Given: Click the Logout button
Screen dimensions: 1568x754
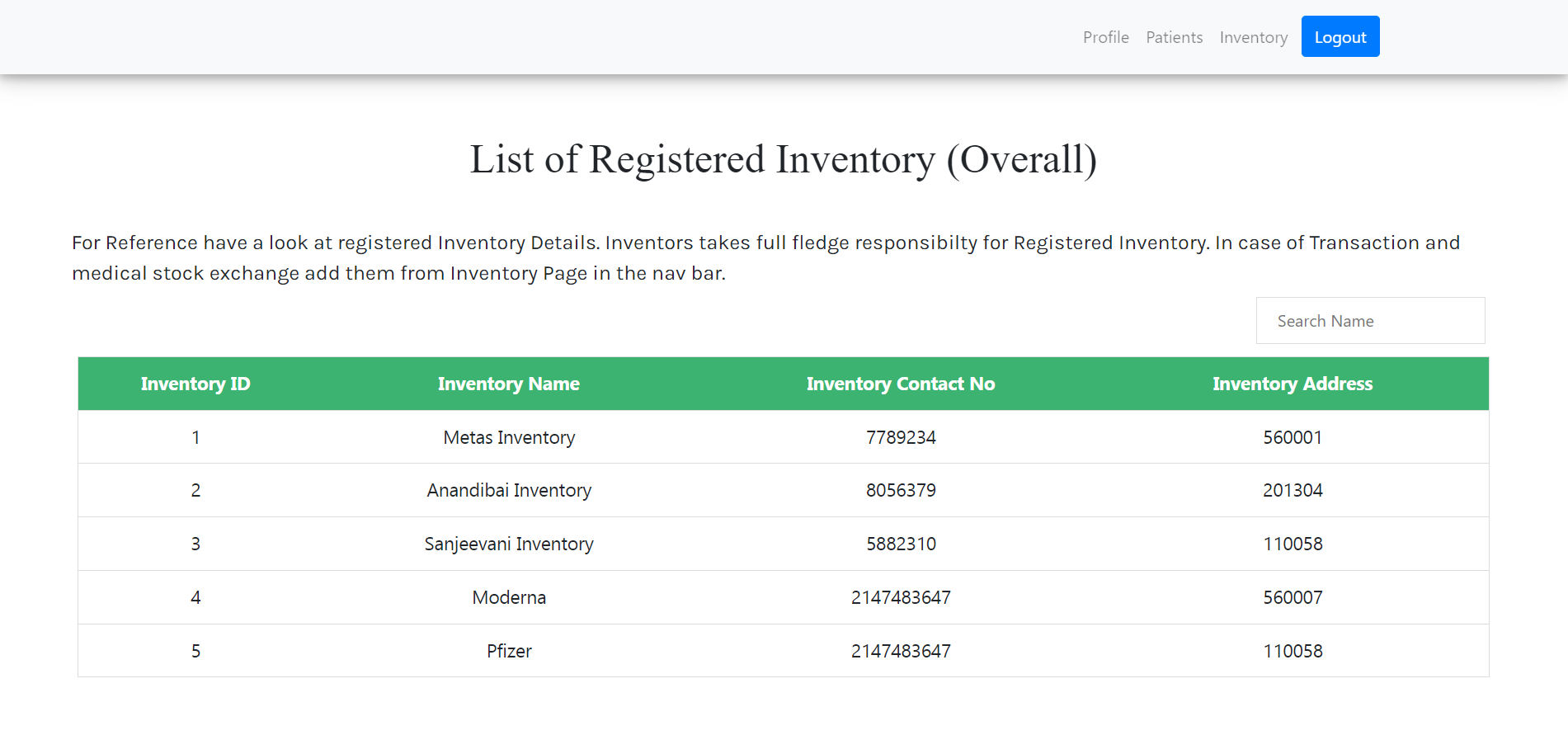Looking at the screenshot, I should pyautogui.click(x=1340, y=36).
